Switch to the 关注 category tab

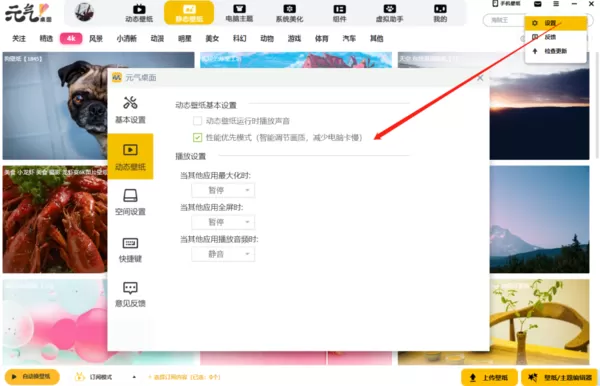pos(19,38)
